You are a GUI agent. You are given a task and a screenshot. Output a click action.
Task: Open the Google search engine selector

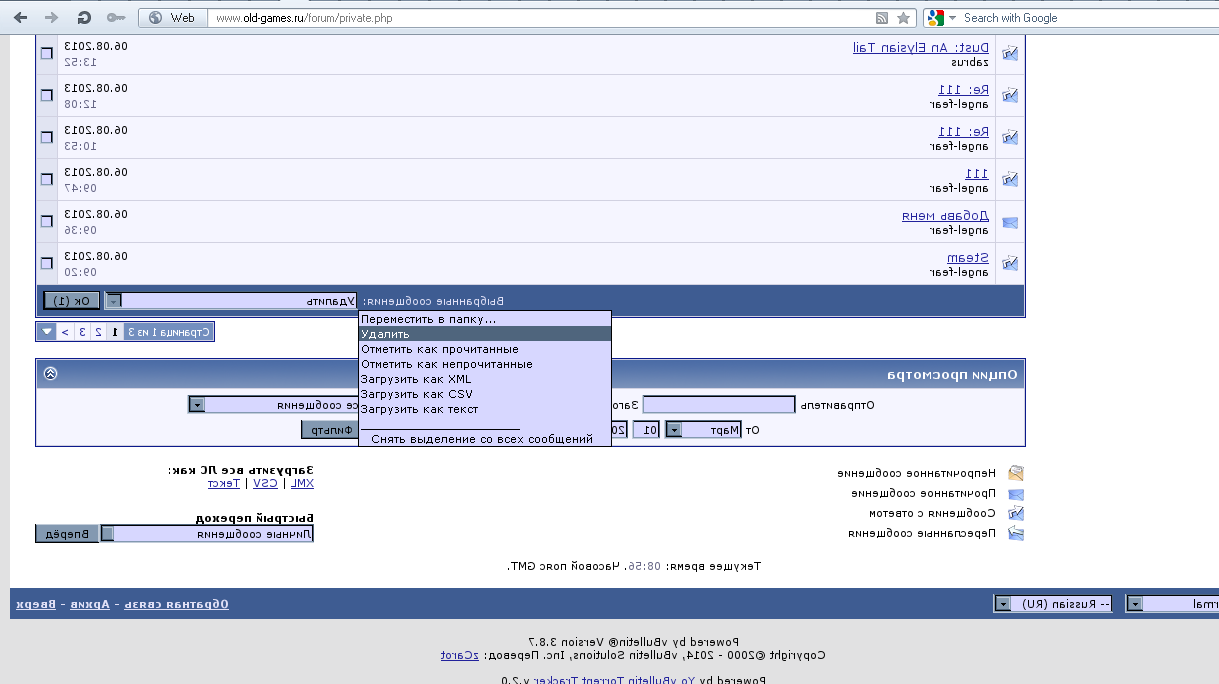point(941,18)
